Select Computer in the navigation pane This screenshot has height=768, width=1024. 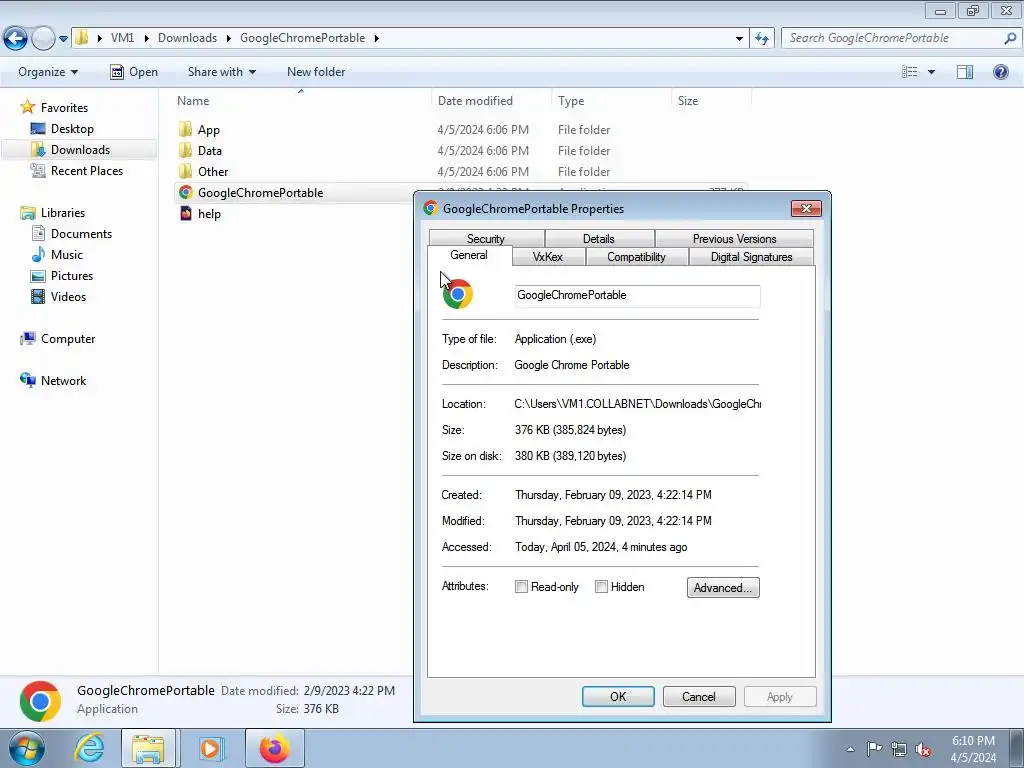click(x=68, y=339)
